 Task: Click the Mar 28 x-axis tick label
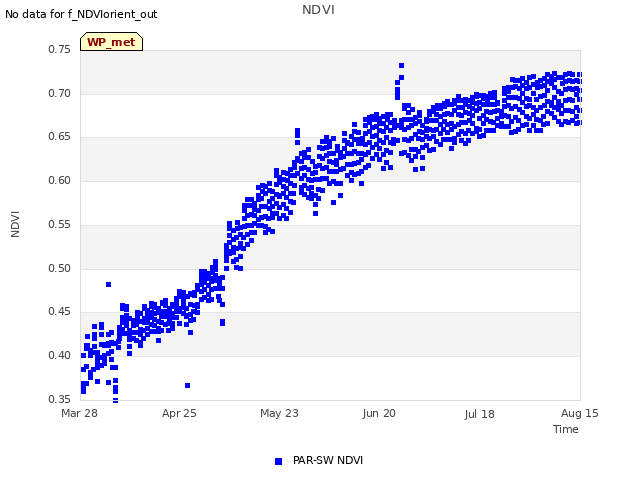[x=80, y=413]
